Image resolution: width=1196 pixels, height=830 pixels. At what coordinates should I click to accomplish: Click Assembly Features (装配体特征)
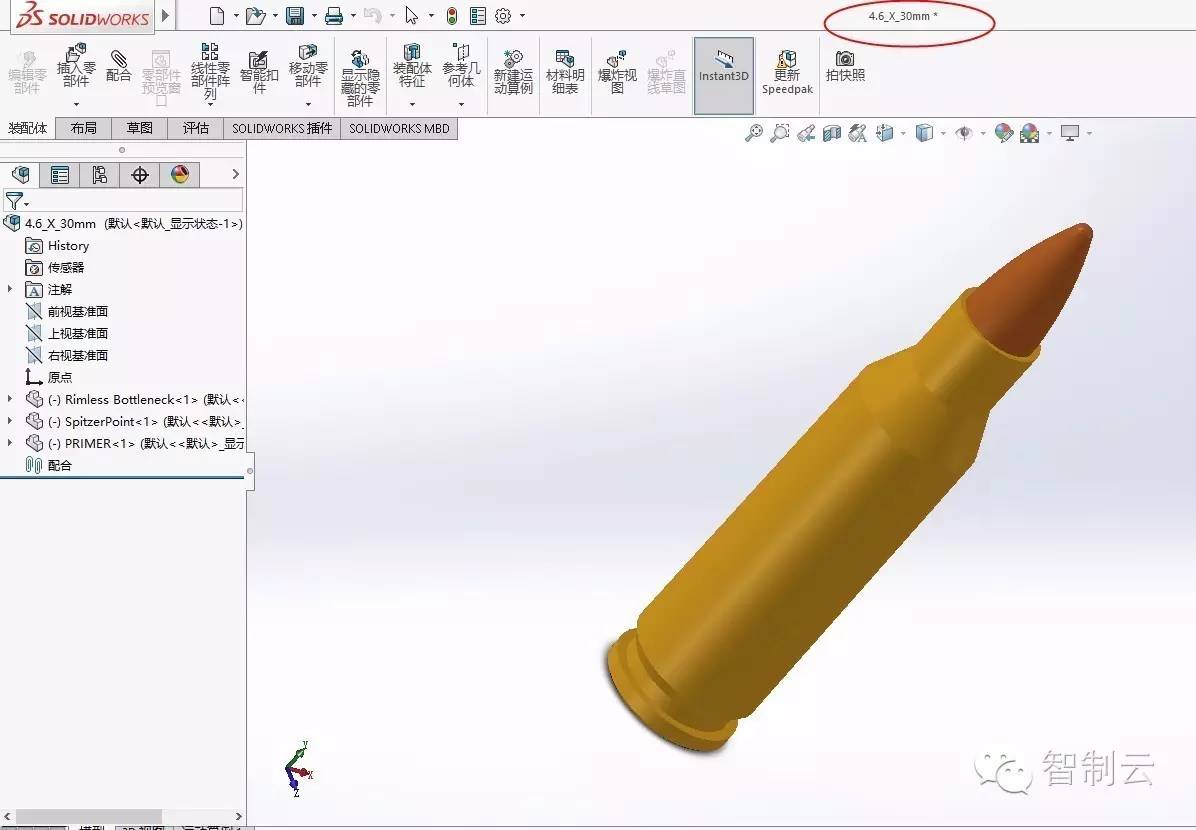412,67
